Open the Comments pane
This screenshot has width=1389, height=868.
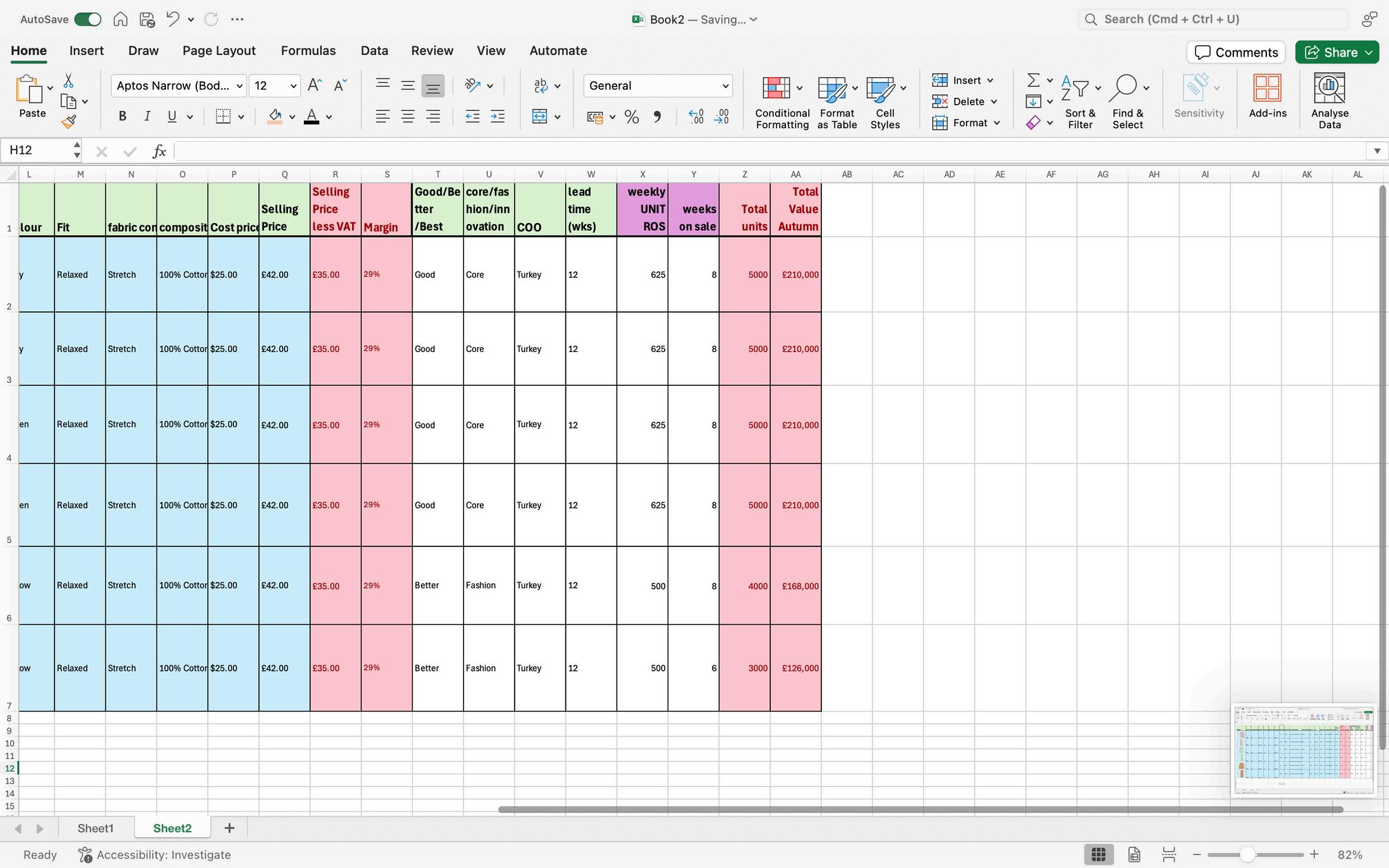coord(1235,52)
